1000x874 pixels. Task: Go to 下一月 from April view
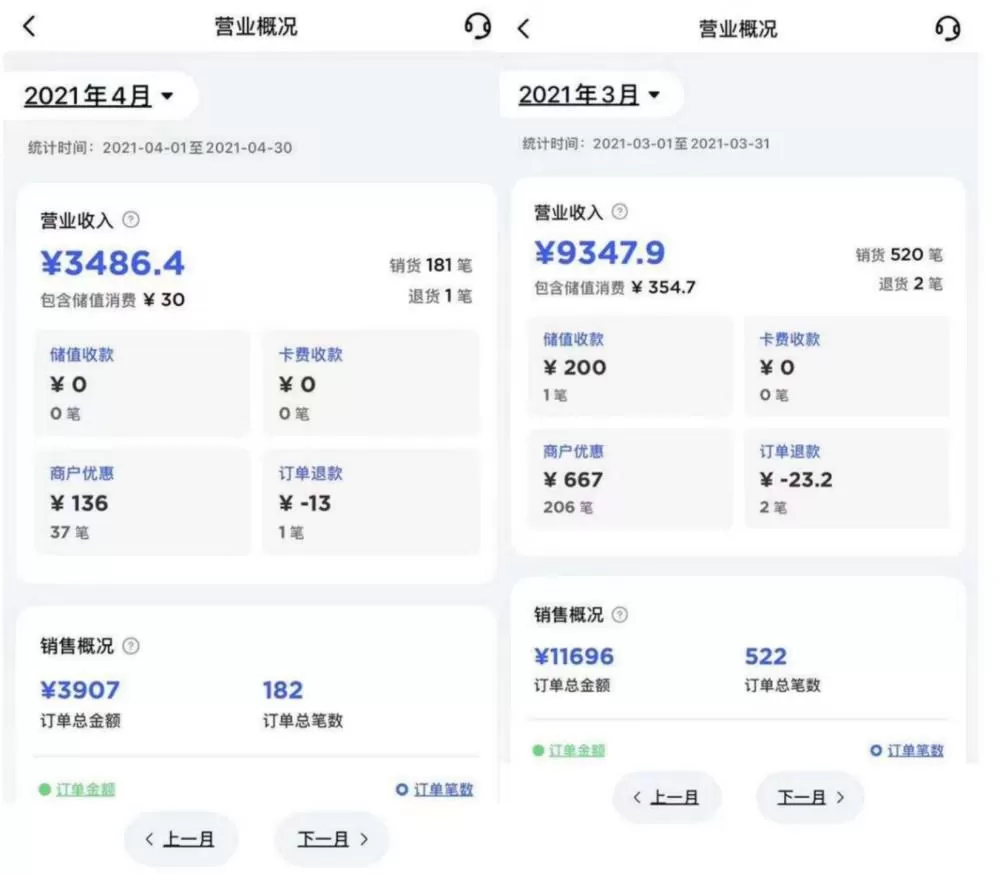click(x=332, y=839)
